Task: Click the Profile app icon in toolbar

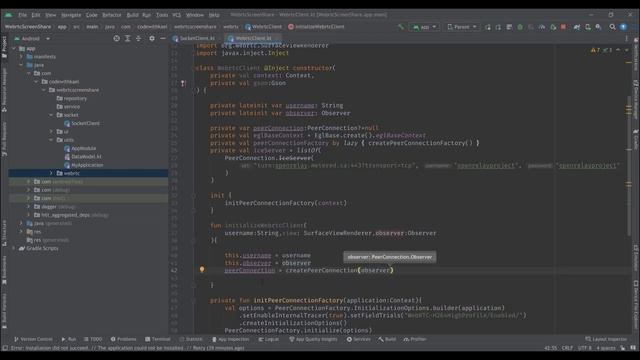Action: pos(542,27)
